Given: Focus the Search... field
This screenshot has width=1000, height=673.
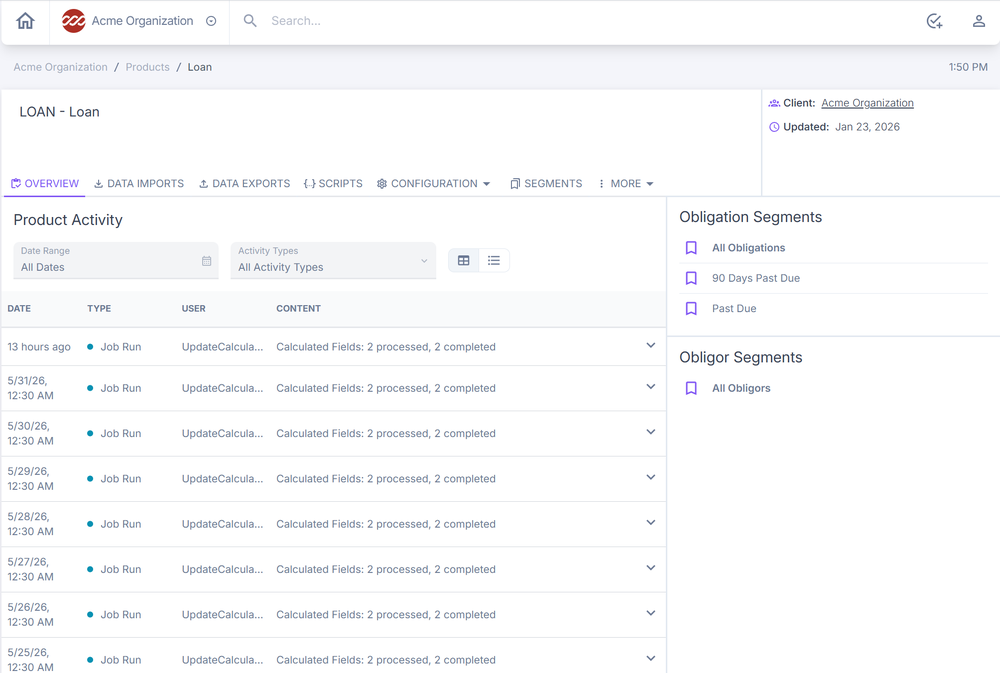Looking at the screenshot, I should click(295, 21).
